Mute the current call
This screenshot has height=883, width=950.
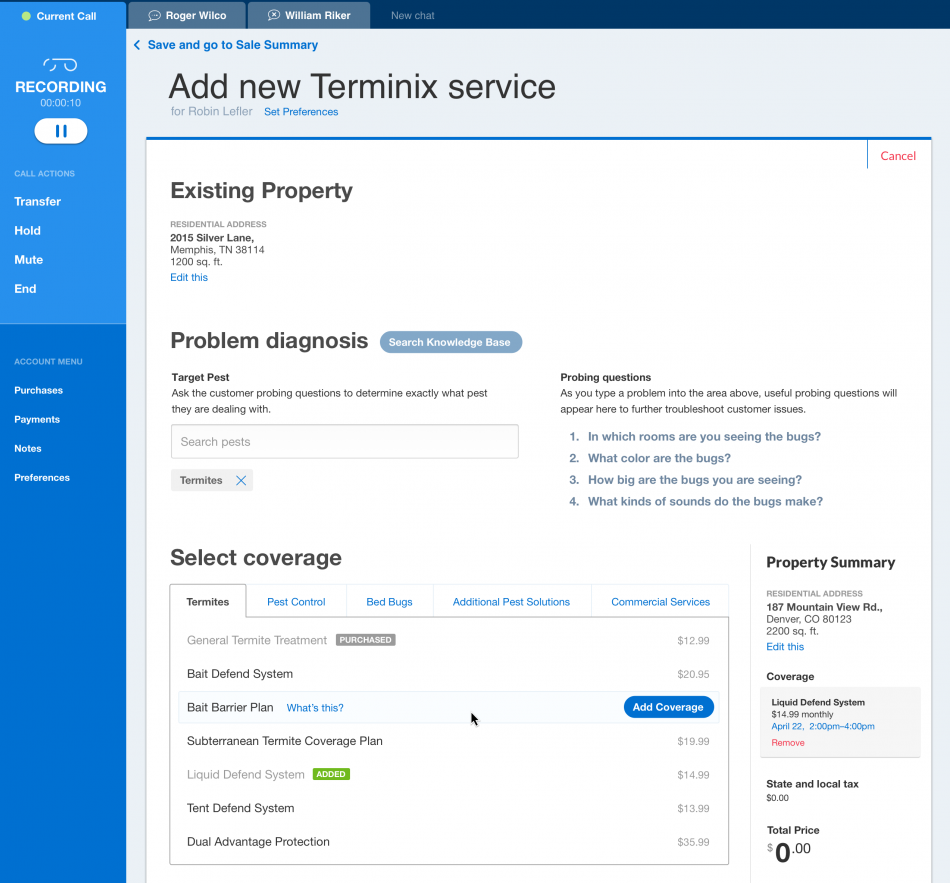tap(28, 259)
